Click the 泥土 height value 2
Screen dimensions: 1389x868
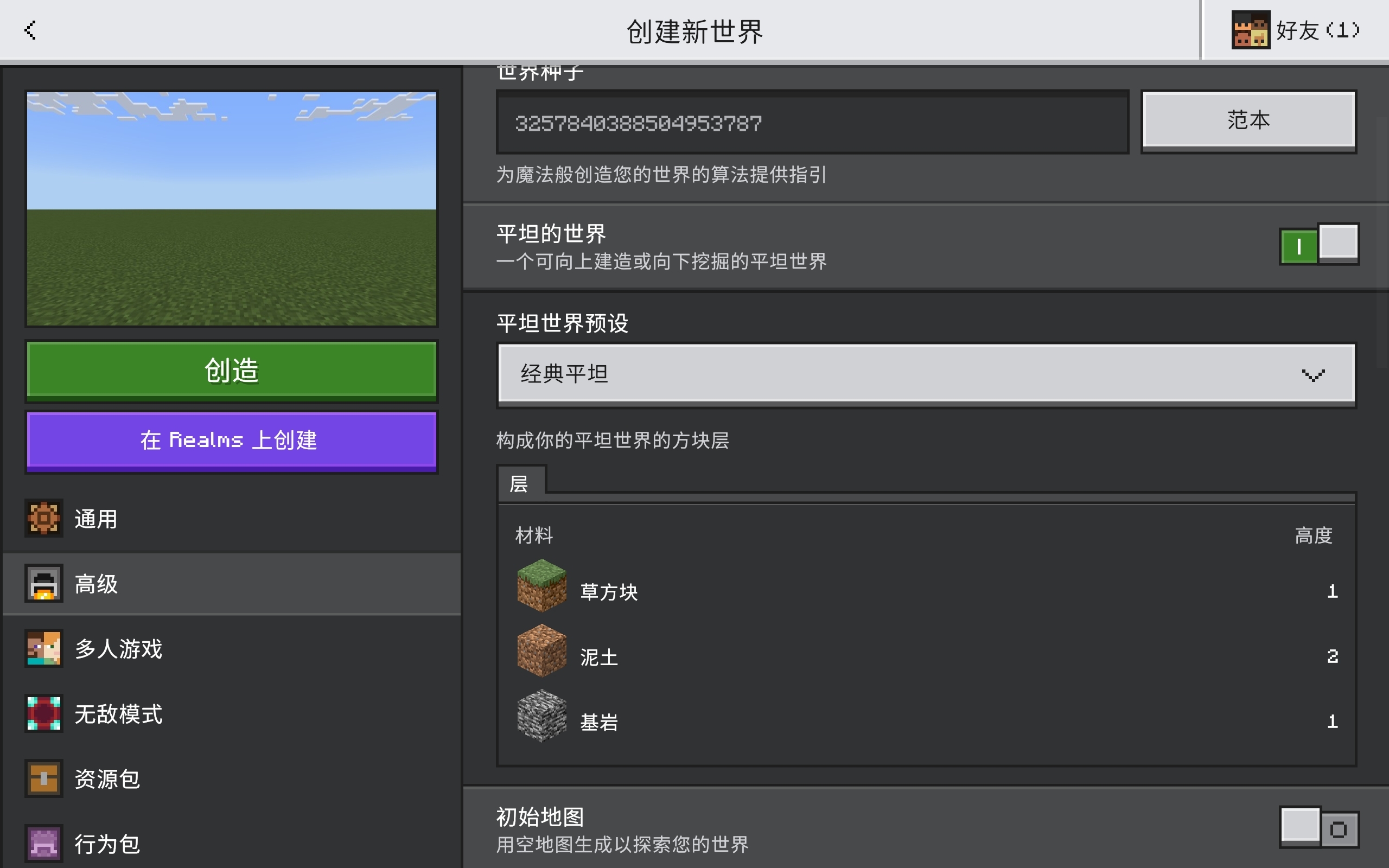1332,656
